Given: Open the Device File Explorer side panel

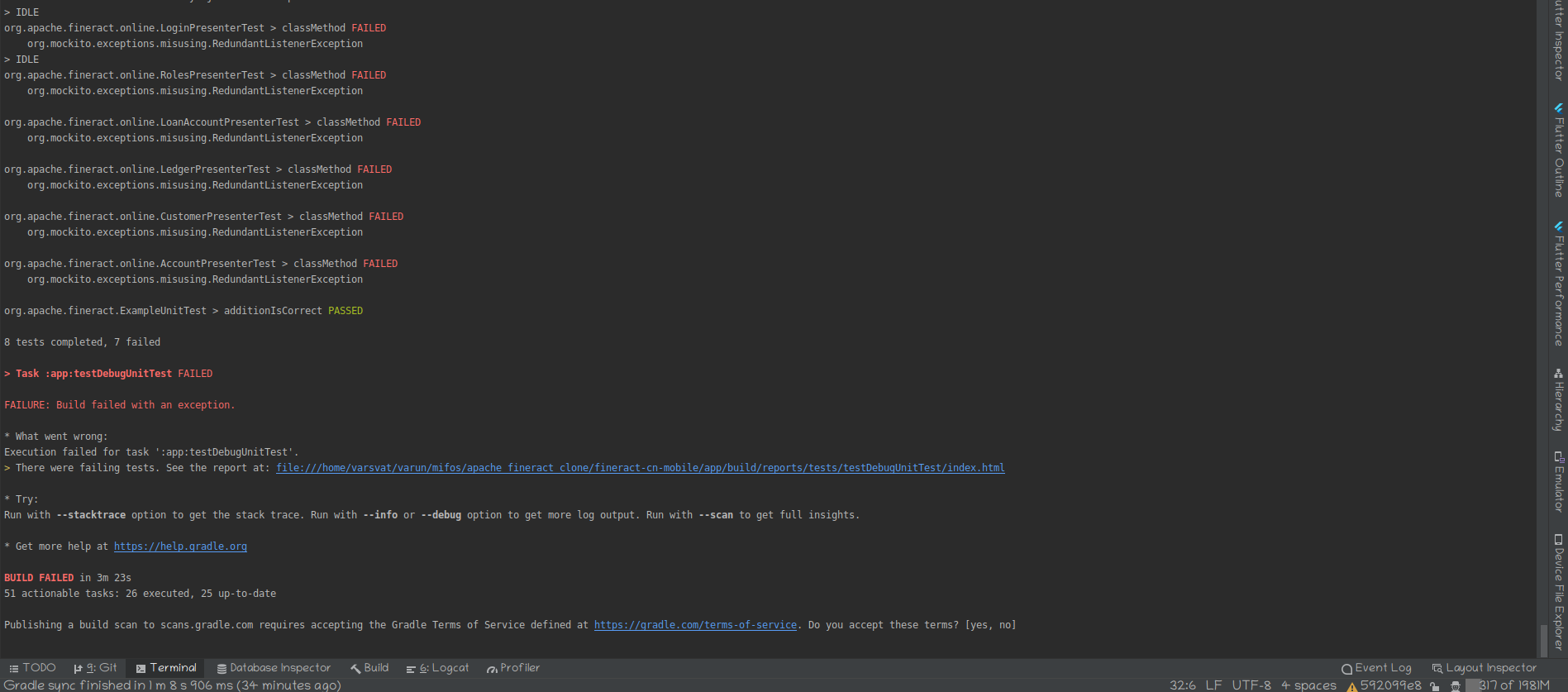Looking at the screenshot, I should click(1559, 592).
